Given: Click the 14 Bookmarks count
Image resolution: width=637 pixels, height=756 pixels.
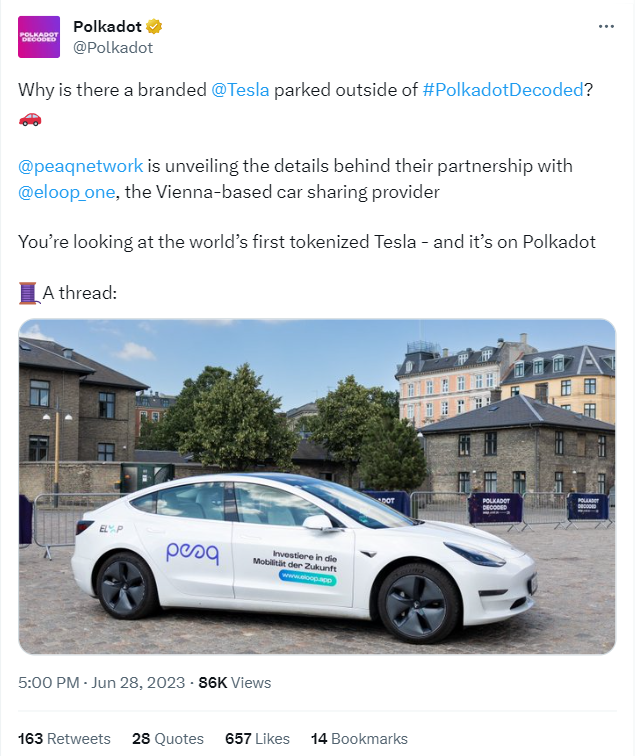Looking at the screenshot, I should click(x=359, y=738).
